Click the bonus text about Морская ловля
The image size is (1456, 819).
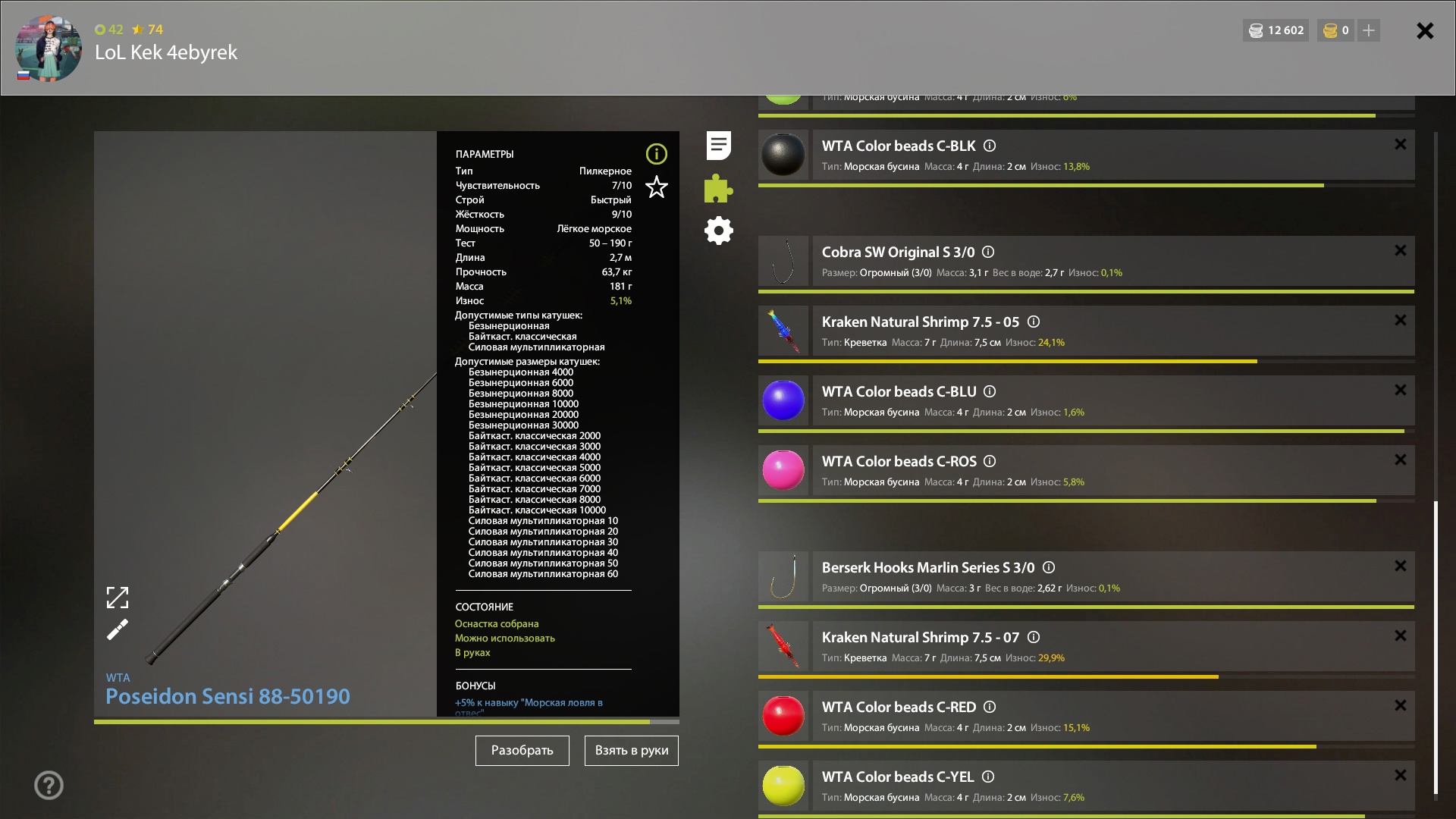(x=529, y=707)
